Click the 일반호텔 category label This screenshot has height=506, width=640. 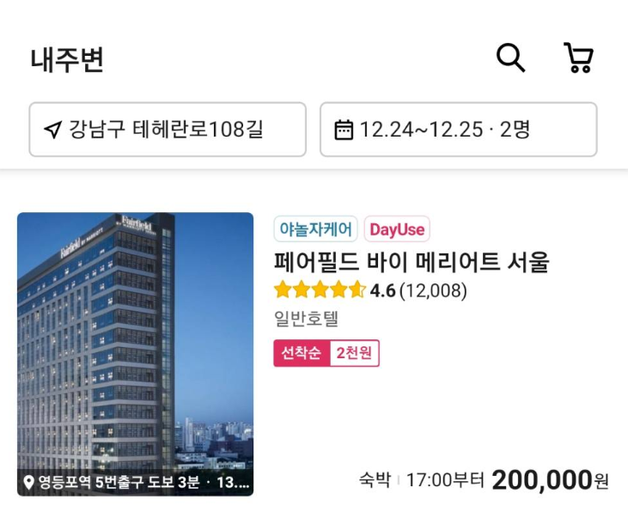pyautogui.click(x=306, y=318)
